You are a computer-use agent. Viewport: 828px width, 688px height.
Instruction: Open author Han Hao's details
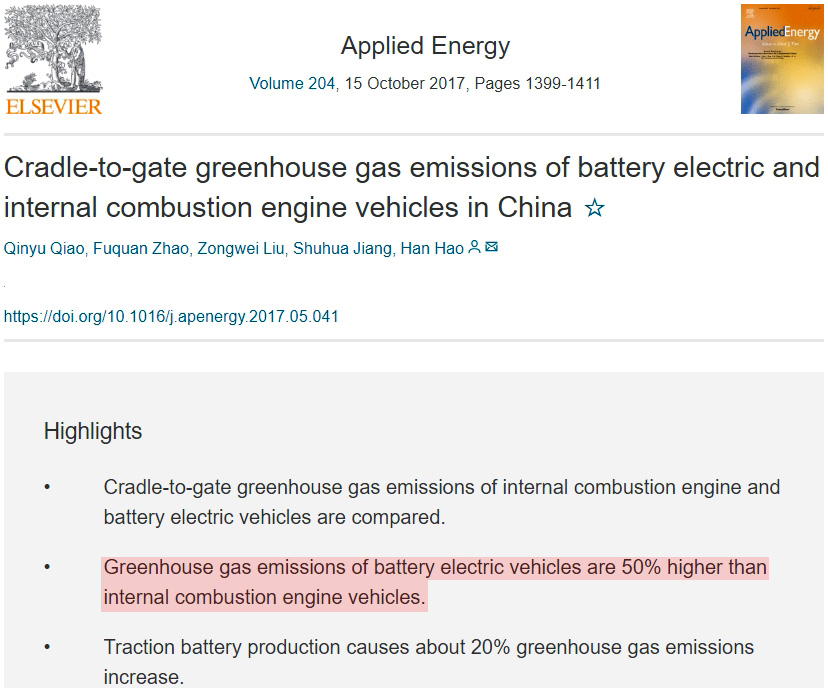coord(432,248)
